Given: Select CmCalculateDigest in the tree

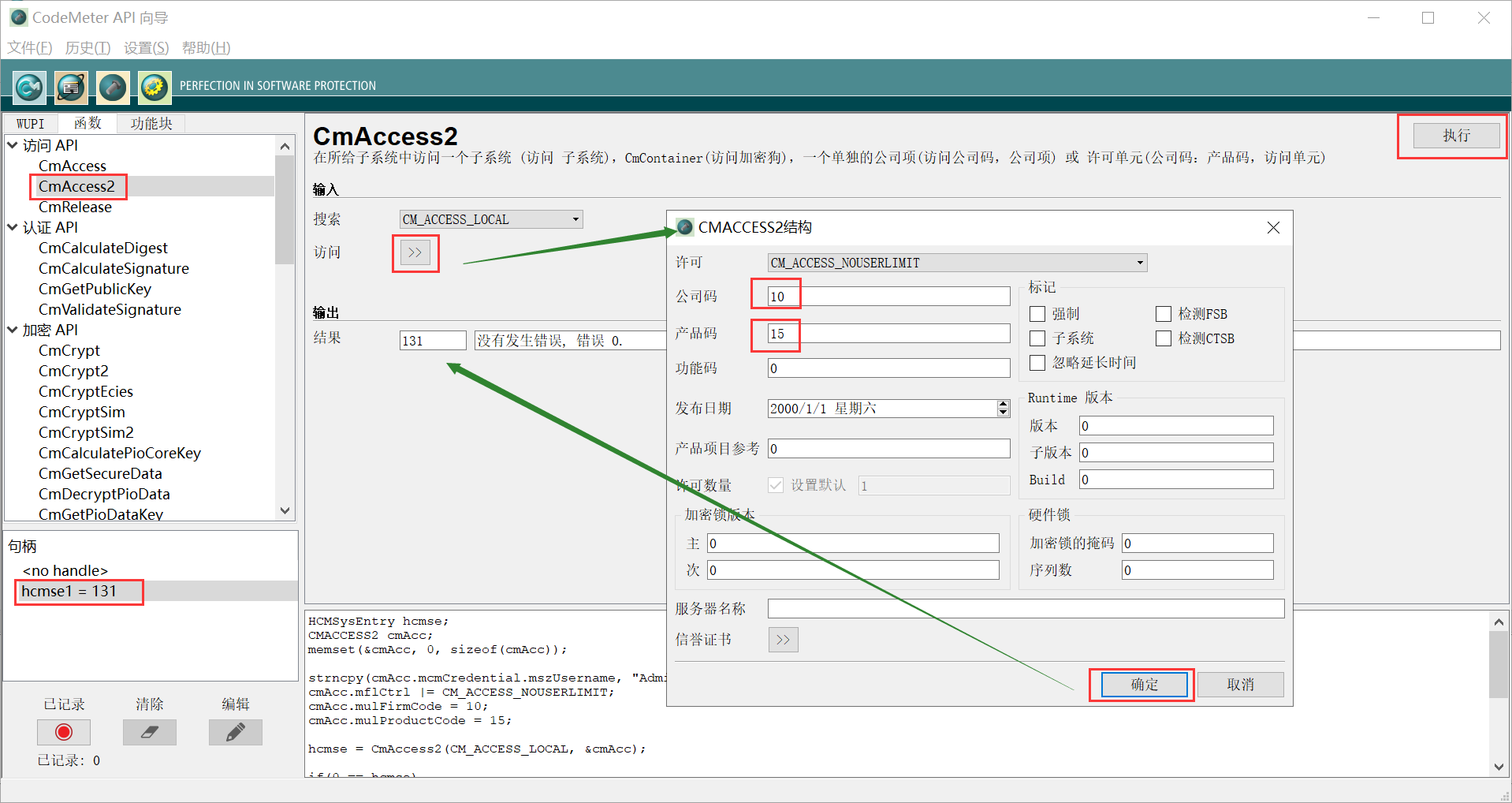Looking at the screenshot, I should [x=103, y=248].
